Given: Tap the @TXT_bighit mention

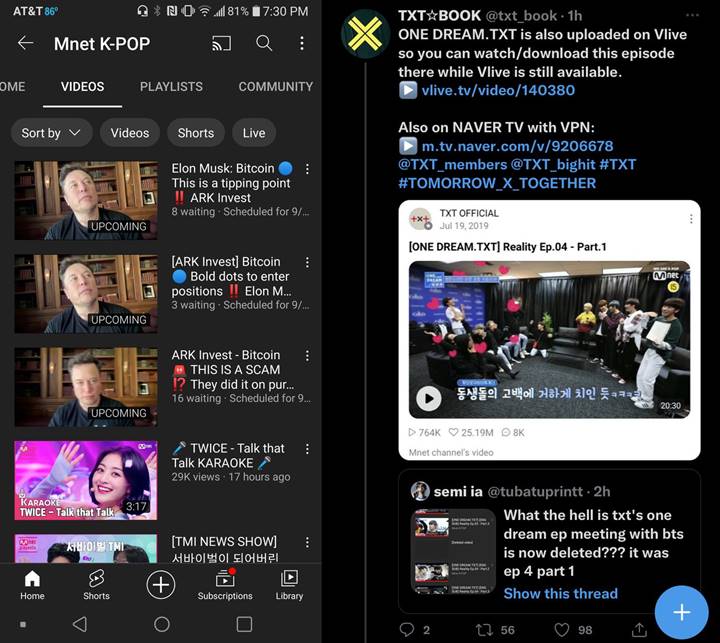Looking at the screenshot, I should click(553, 164).
